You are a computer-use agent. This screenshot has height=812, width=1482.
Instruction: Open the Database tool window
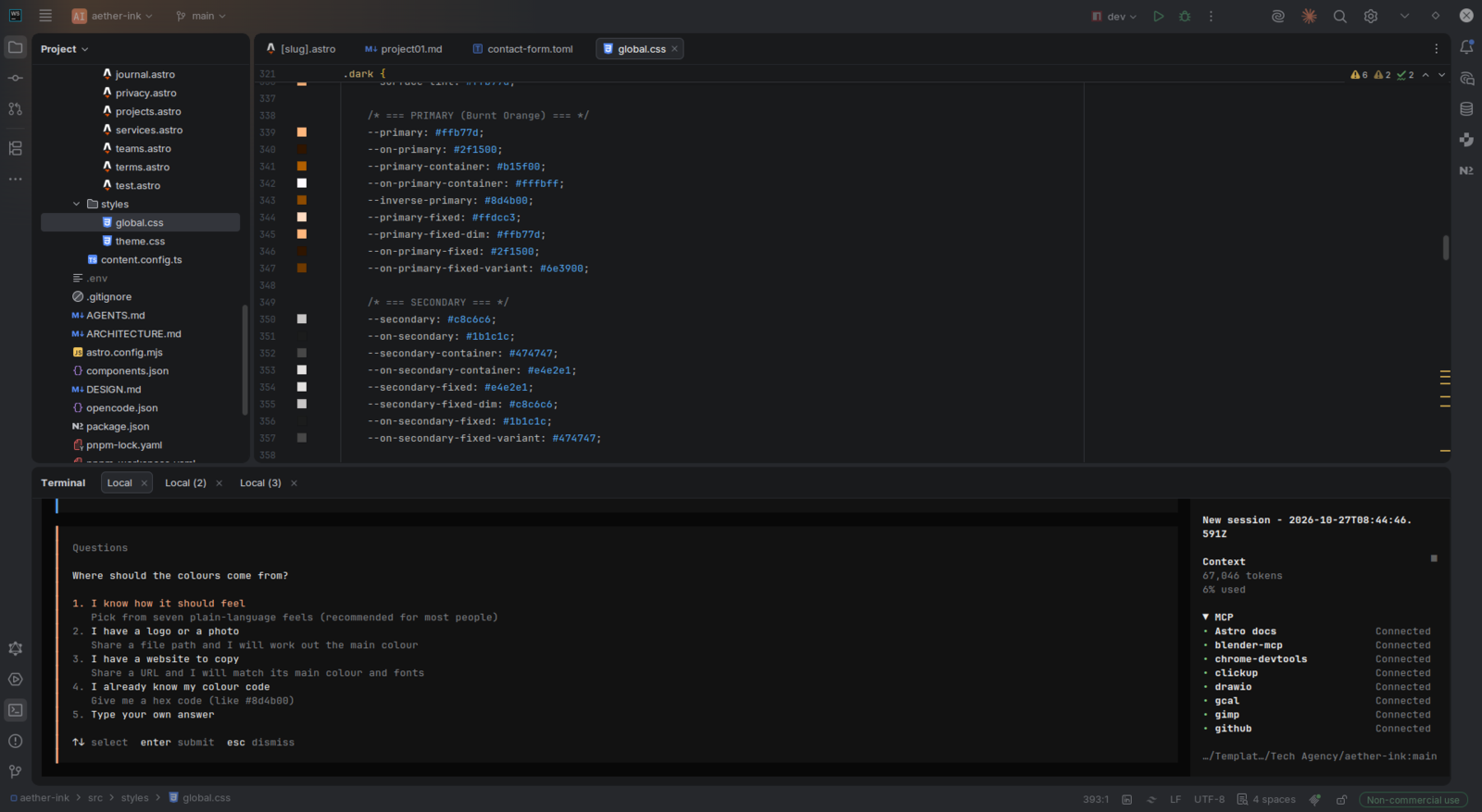tap(1466, 108)
